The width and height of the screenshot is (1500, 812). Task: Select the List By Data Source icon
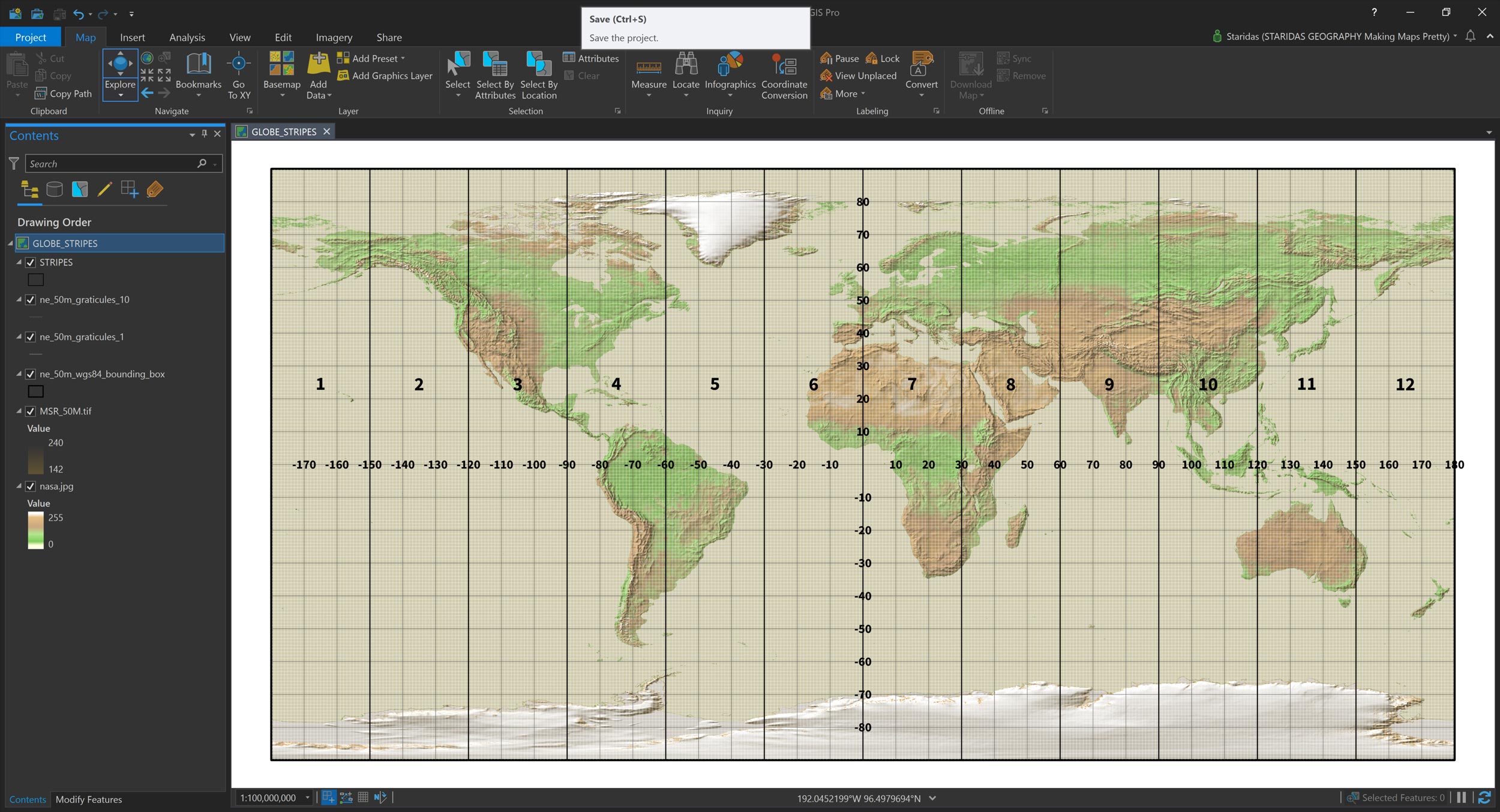[55, 190]
